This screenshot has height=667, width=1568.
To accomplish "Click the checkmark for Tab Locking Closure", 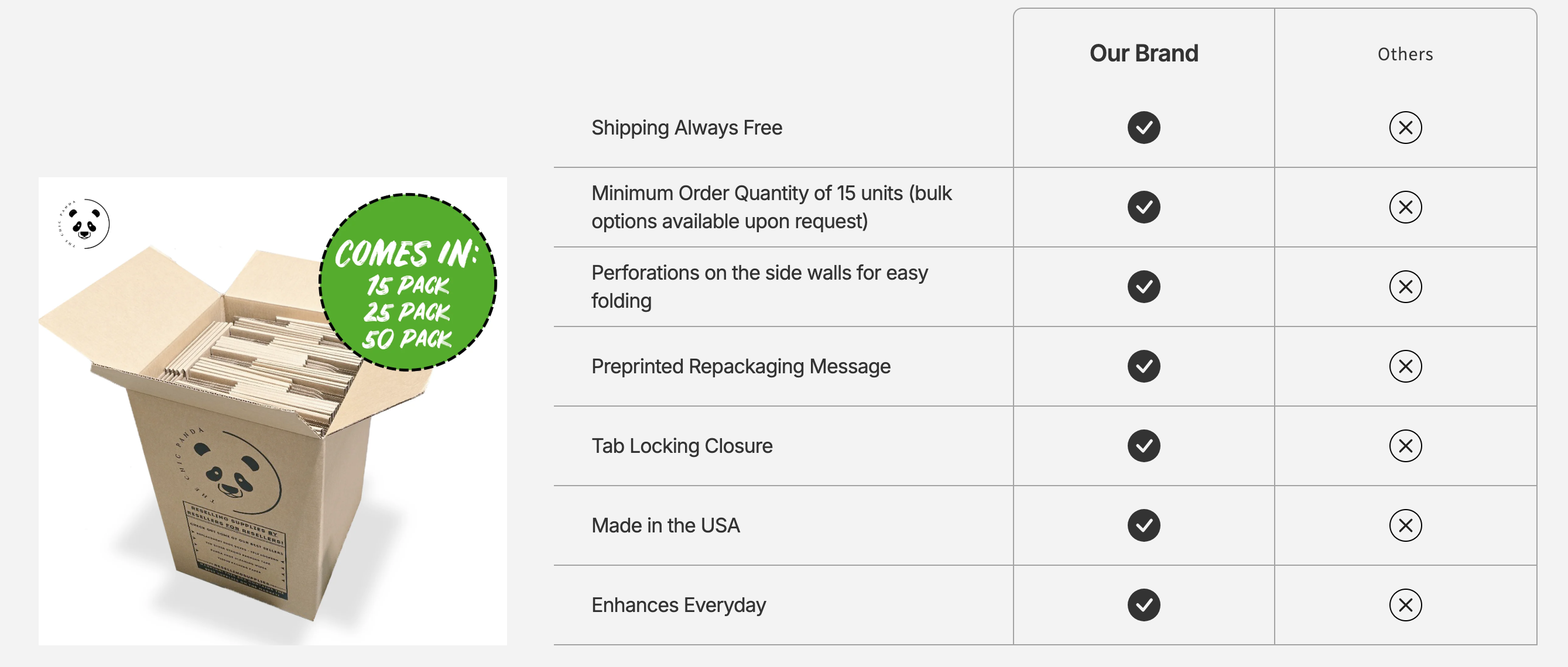I will [x=1144, y=446].
